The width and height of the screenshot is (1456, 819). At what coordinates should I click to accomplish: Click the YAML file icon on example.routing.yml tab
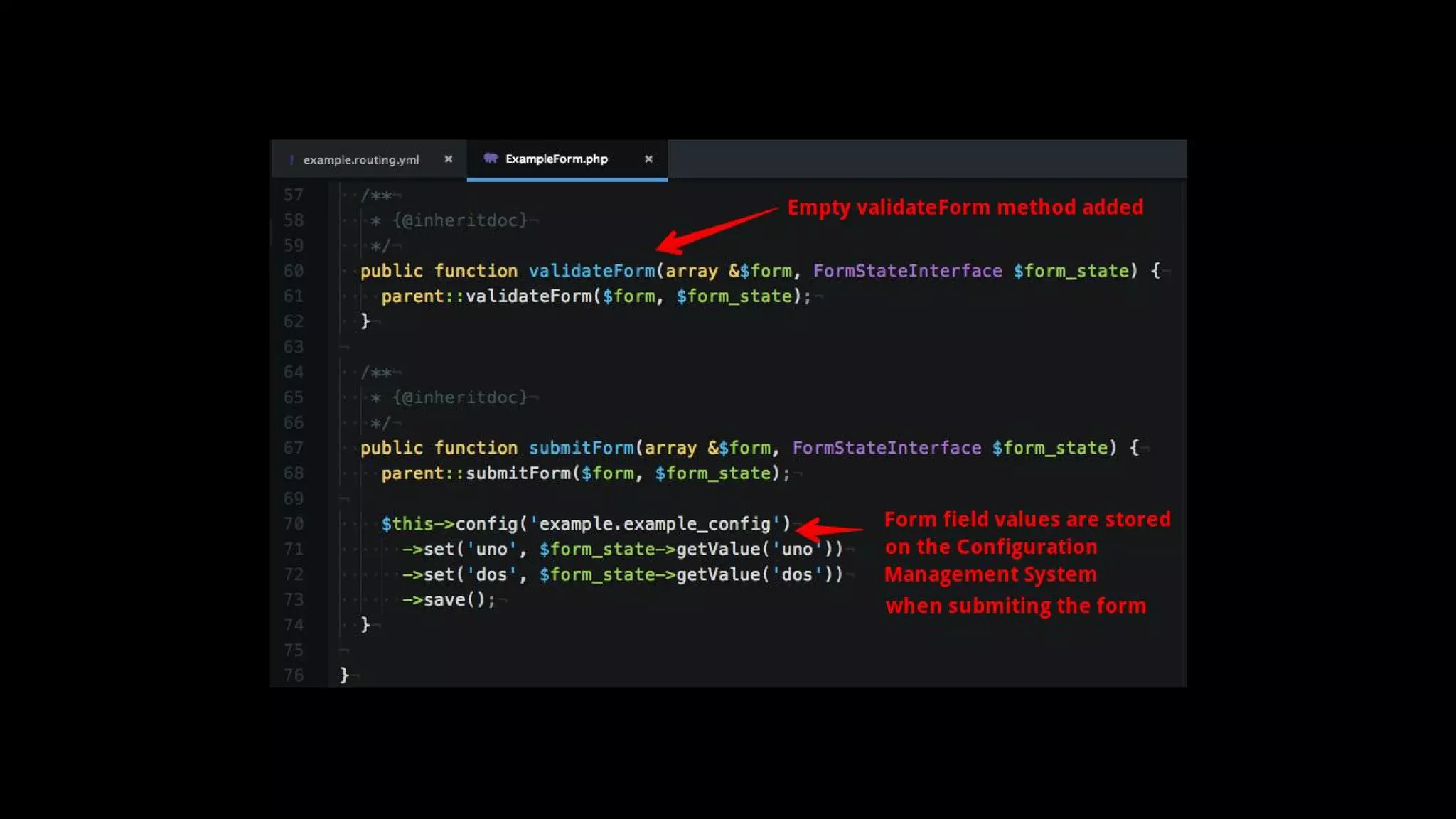point(291,159)
